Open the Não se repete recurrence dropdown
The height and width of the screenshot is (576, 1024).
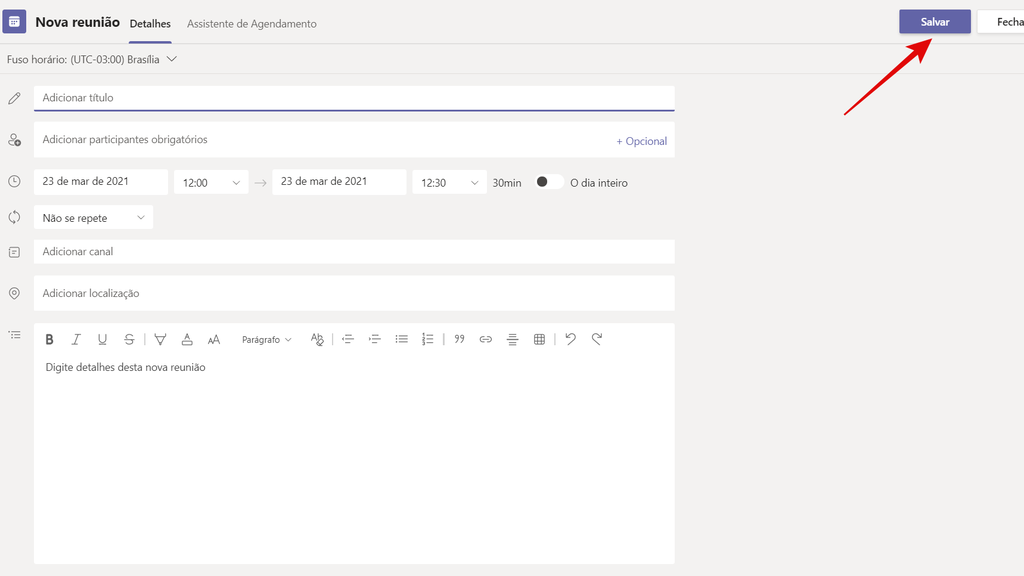tap(93, 217)
